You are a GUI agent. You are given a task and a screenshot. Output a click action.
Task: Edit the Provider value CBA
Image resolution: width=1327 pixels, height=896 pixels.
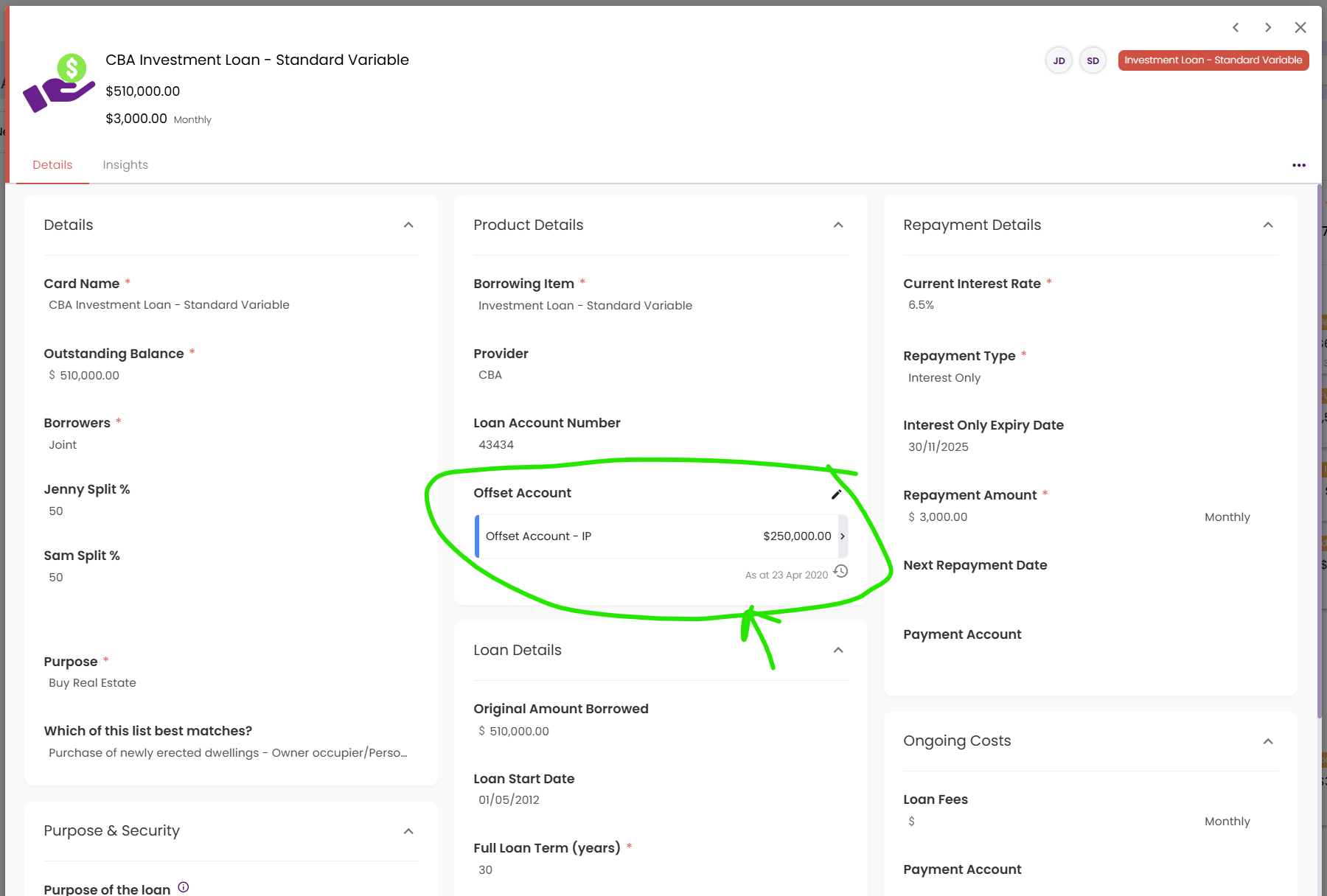tap(490, 375)
